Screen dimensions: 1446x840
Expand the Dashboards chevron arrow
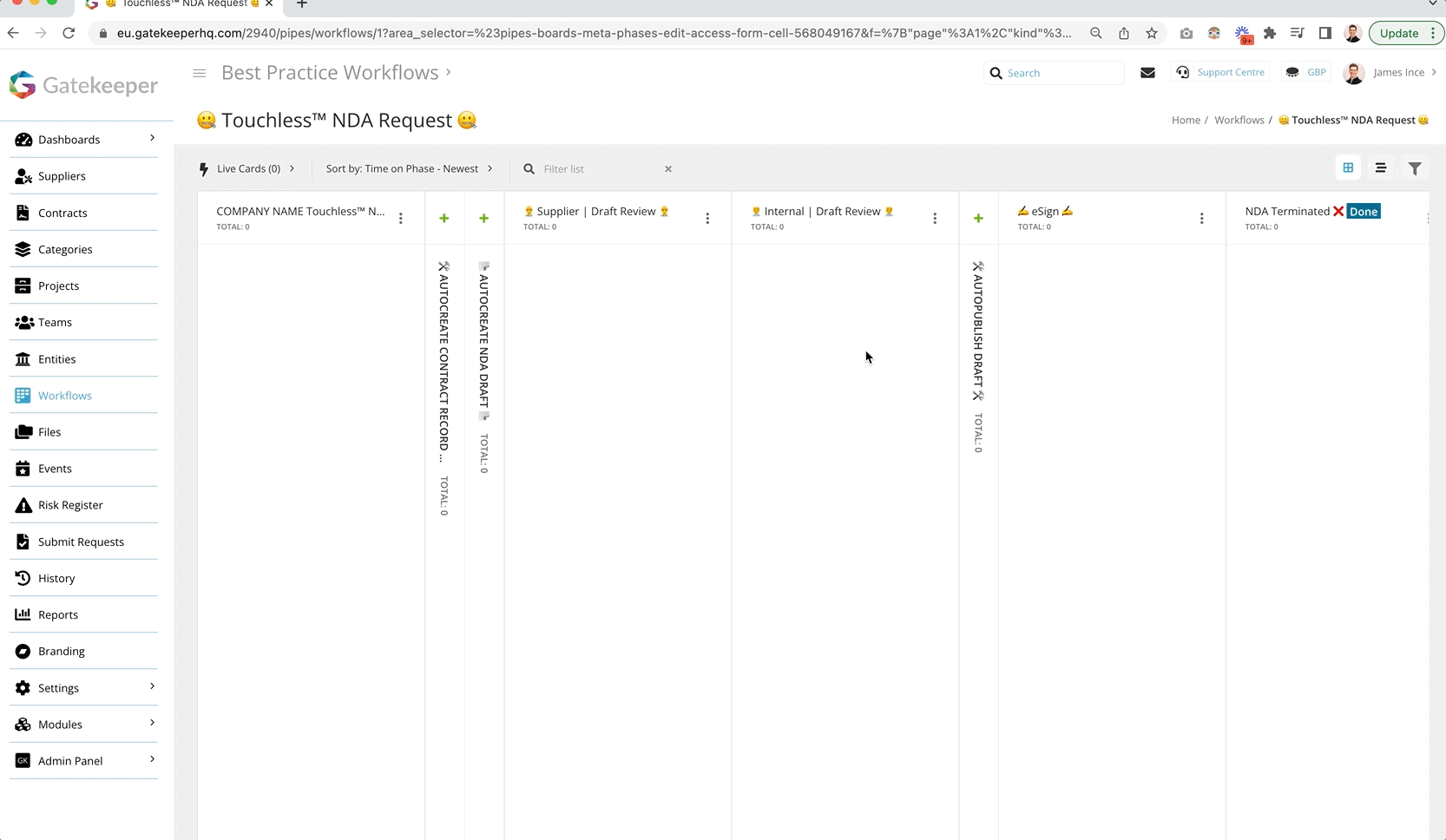[x=152, y=138]
